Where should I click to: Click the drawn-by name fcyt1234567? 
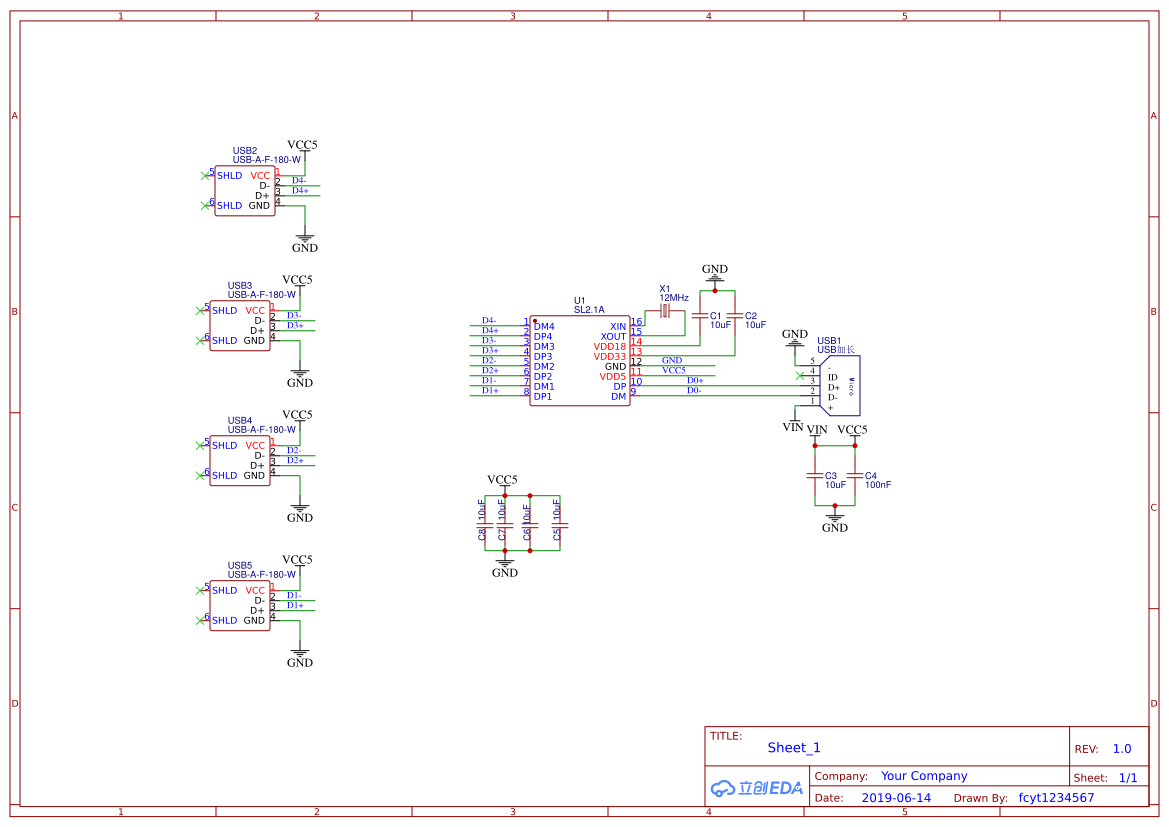coord(1056,798)
